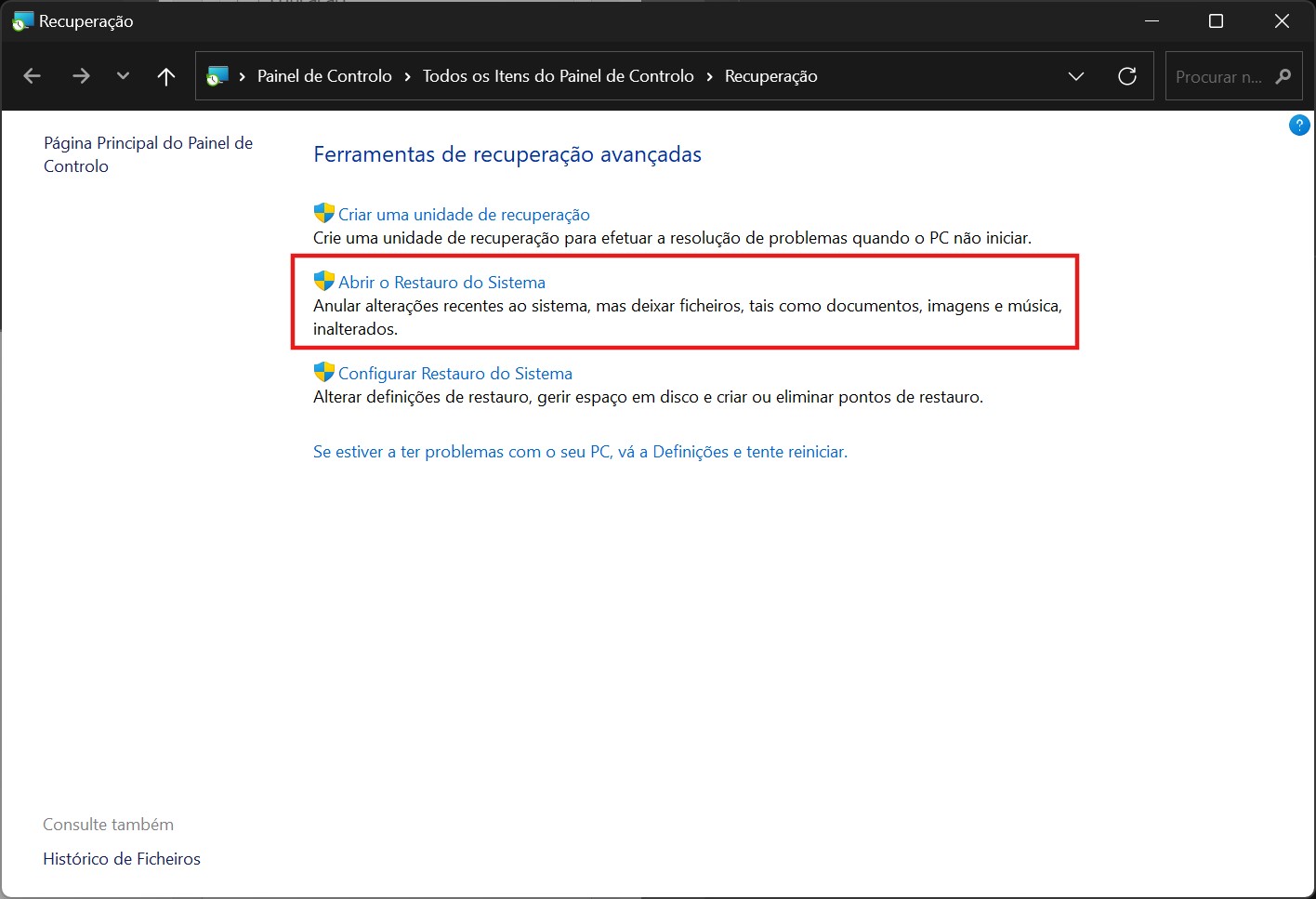Open Histórico de Ficheiros link
Image resolution: width=1316 pixels, height=899 pixels.
pos(122,859)
